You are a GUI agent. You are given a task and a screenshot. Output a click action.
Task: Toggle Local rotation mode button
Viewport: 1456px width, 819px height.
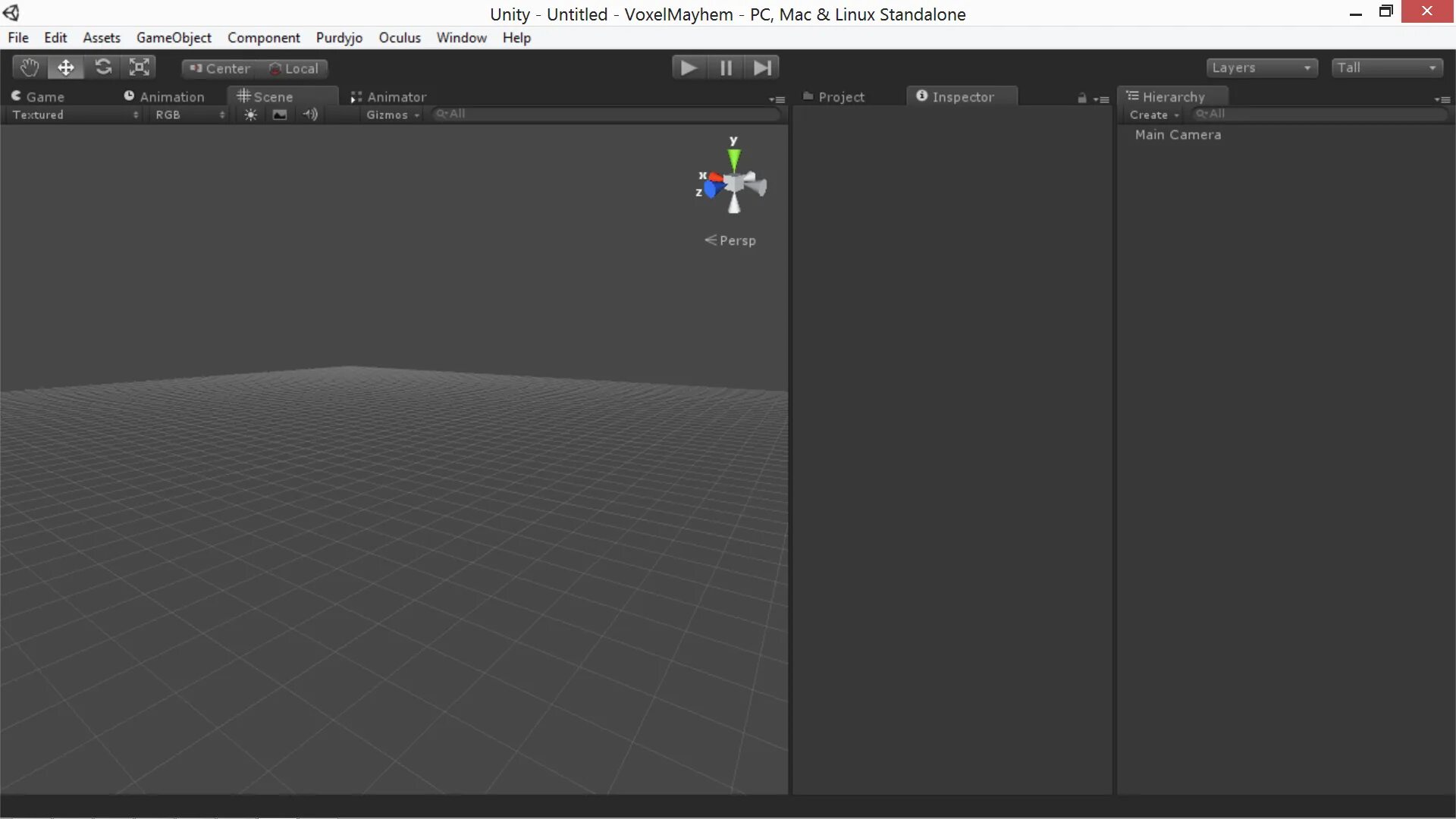(293, 68)
